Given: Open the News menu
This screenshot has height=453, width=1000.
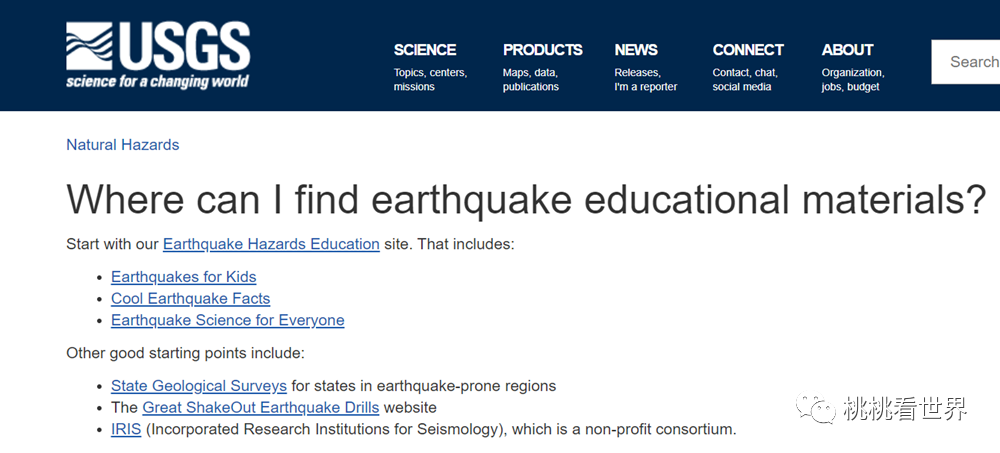Looking at the screenshot, I should [x=636, y=50].
